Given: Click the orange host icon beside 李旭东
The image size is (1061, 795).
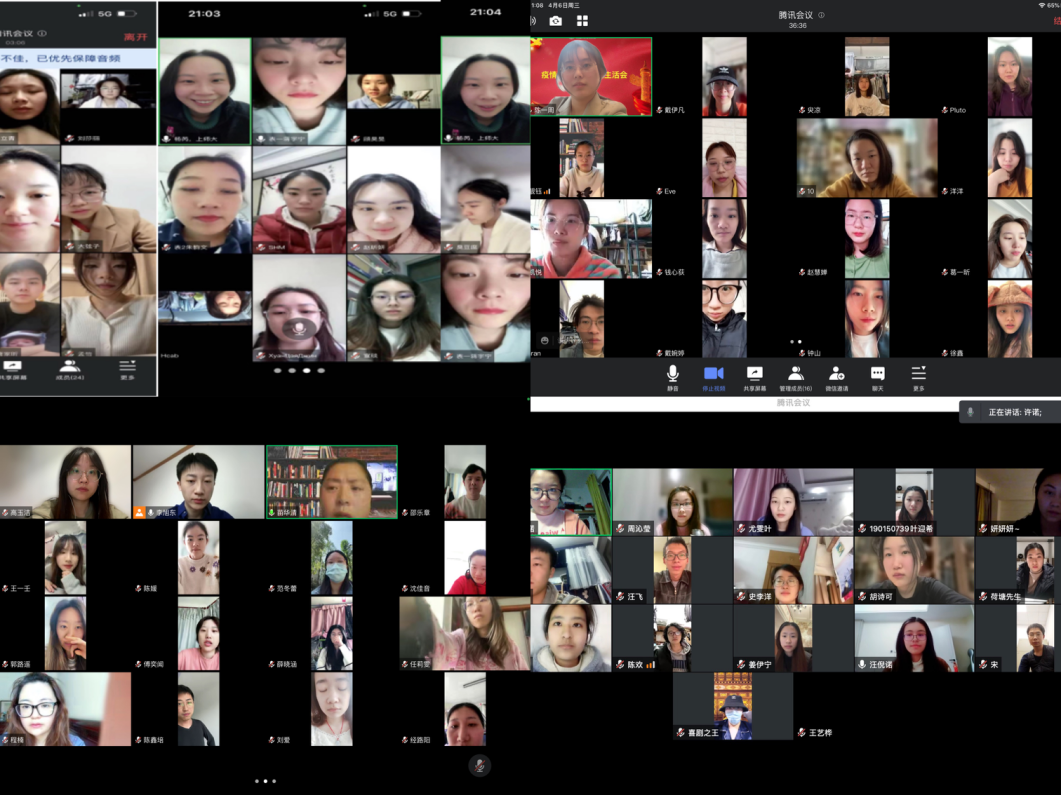Looking at the screenshot, I should tap(139, 513).
